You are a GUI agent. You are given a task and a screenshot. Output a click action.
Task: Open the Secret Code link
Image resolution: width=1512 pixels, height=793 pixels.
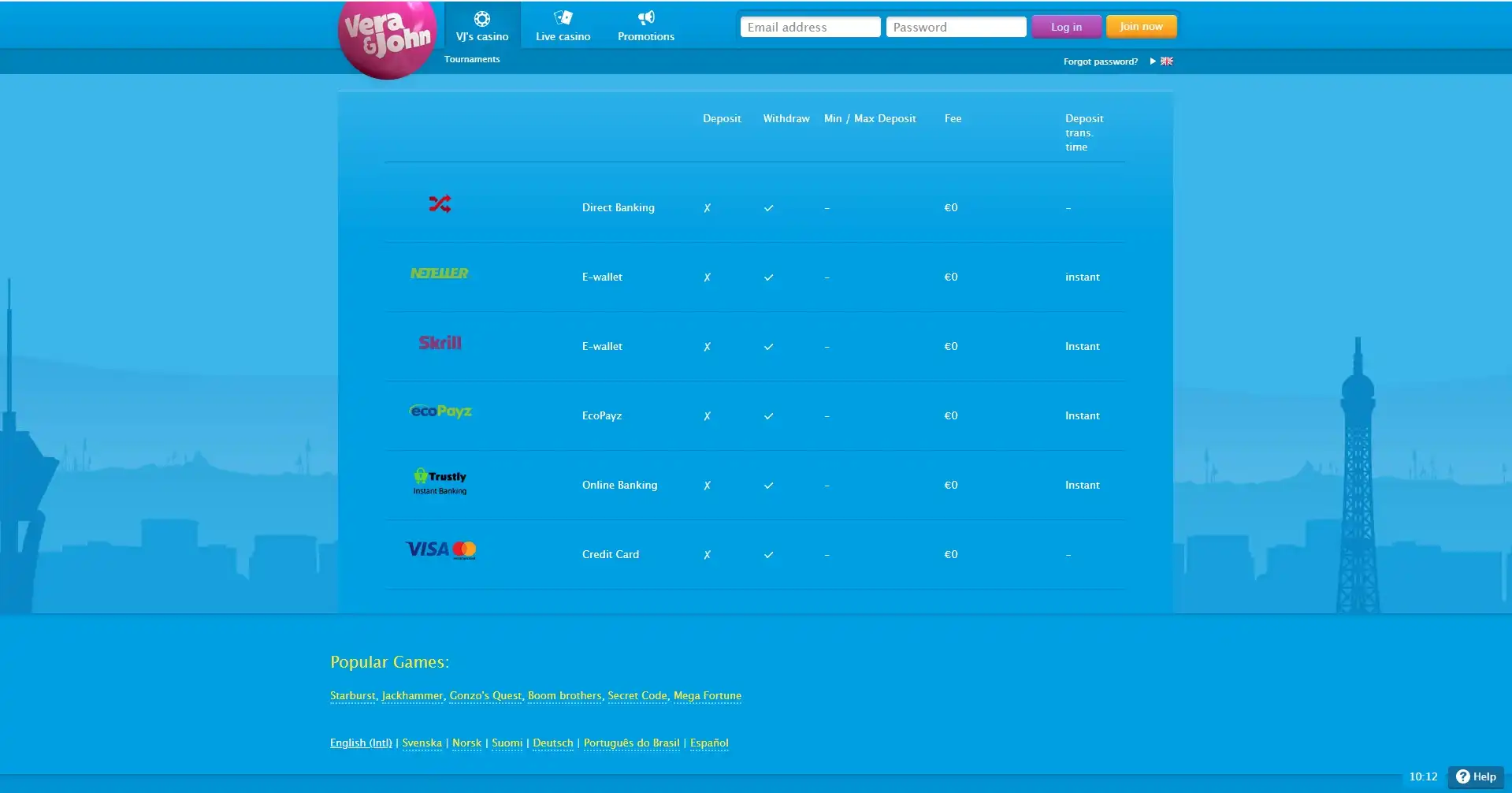click(x=637, y=695)
